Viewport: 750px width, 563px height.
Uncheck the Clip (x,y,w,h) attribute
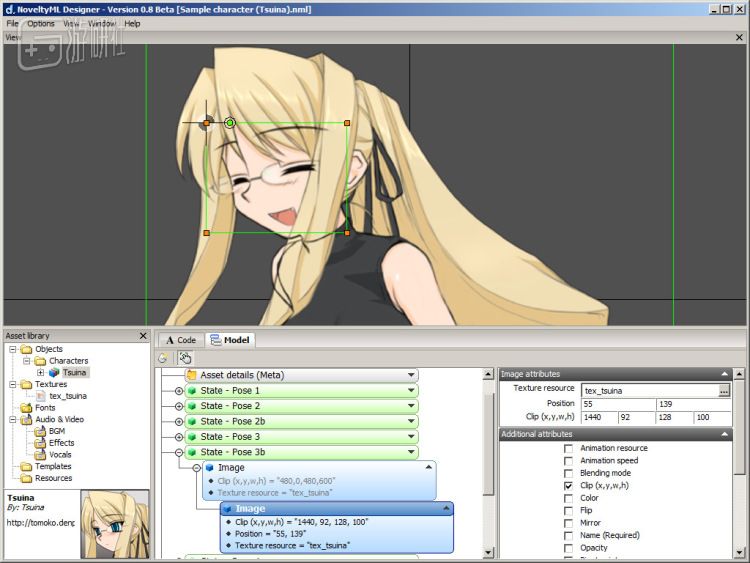(568, 485)
